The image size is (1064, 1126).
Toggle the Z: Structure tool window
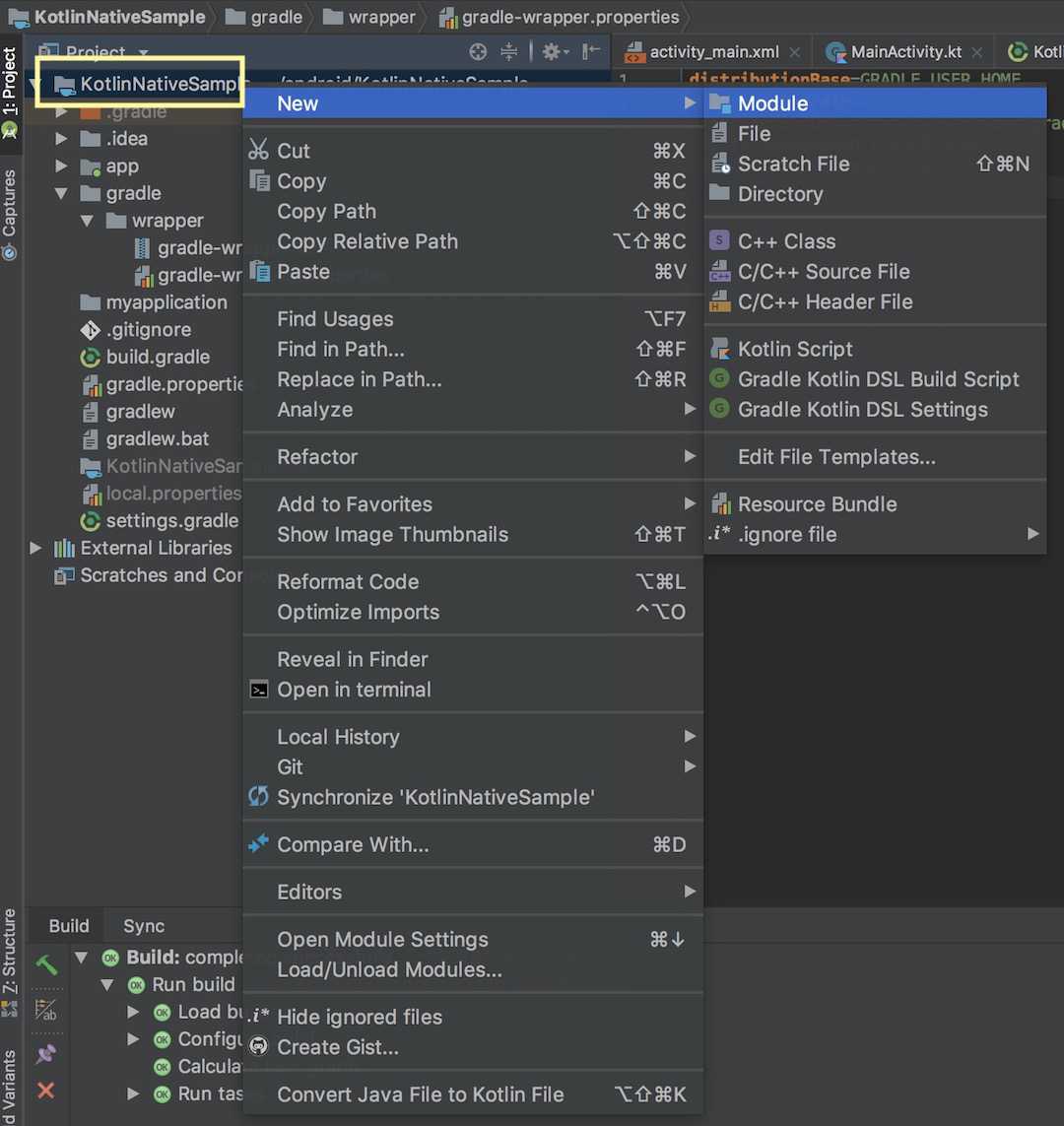(9, 962)
